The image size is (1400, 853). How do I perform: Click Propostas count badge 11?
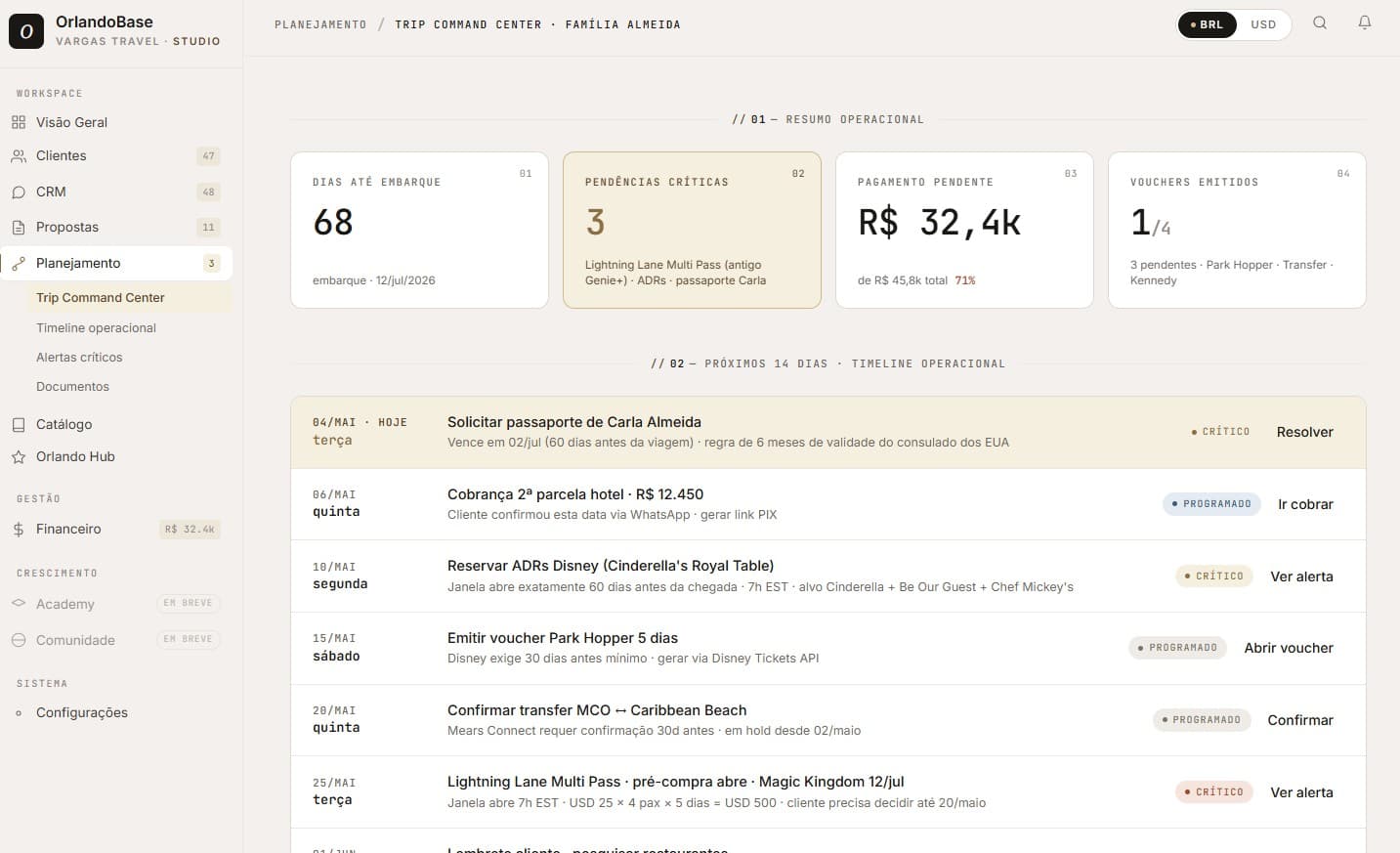point(208,228)
